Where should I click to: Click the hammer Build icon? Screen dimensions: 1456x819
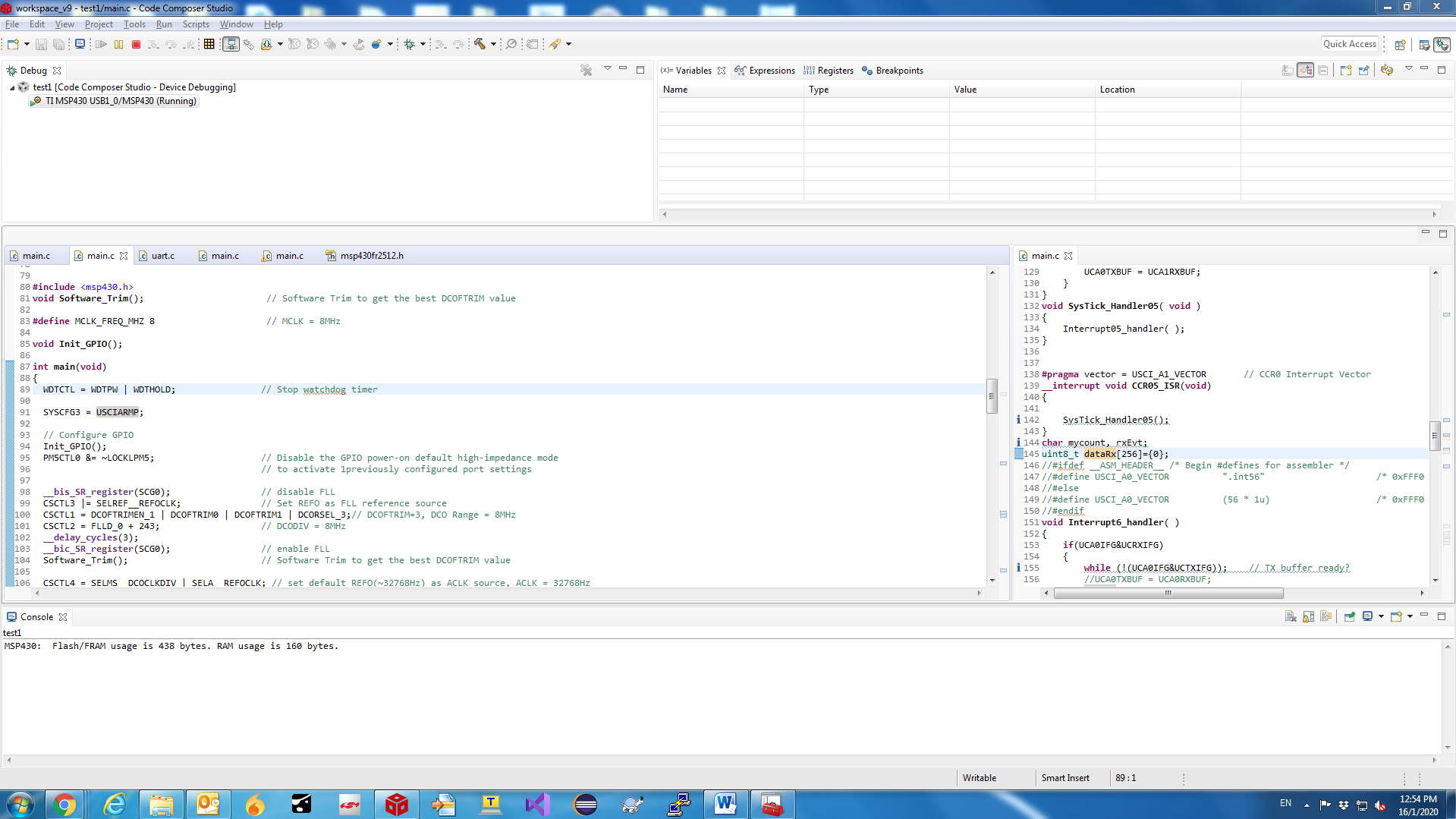pyautogui.click(x=480, y=44)
